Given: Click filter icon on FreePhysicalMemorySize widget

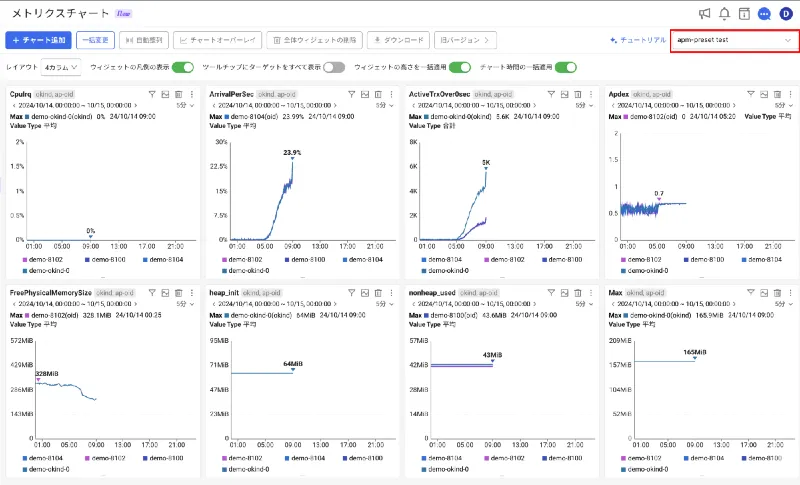Looking at the screenshot, I should click(152, 293).
